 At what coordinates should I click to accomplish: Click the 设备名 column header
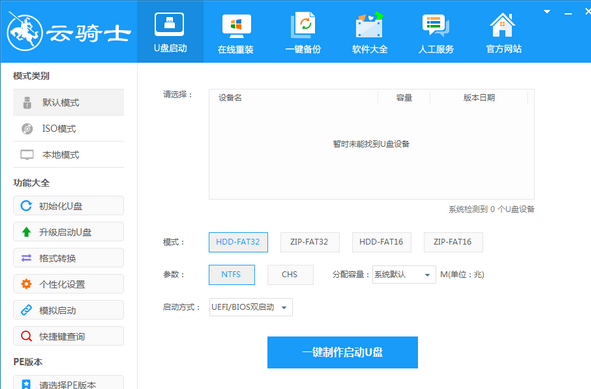pyautogui.click(x=230, y=98)
